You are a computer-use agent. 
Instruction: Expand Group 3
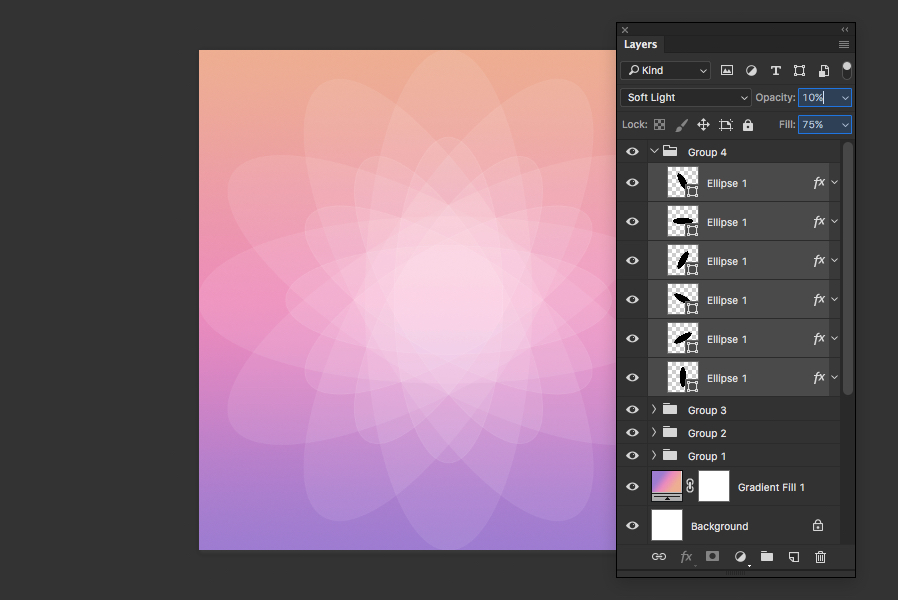click(x=653, y=409)
